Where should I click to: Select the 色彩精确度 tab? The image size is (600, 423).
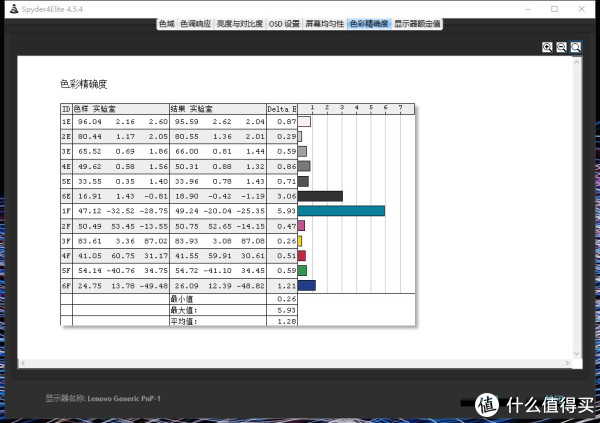point(369,22)
